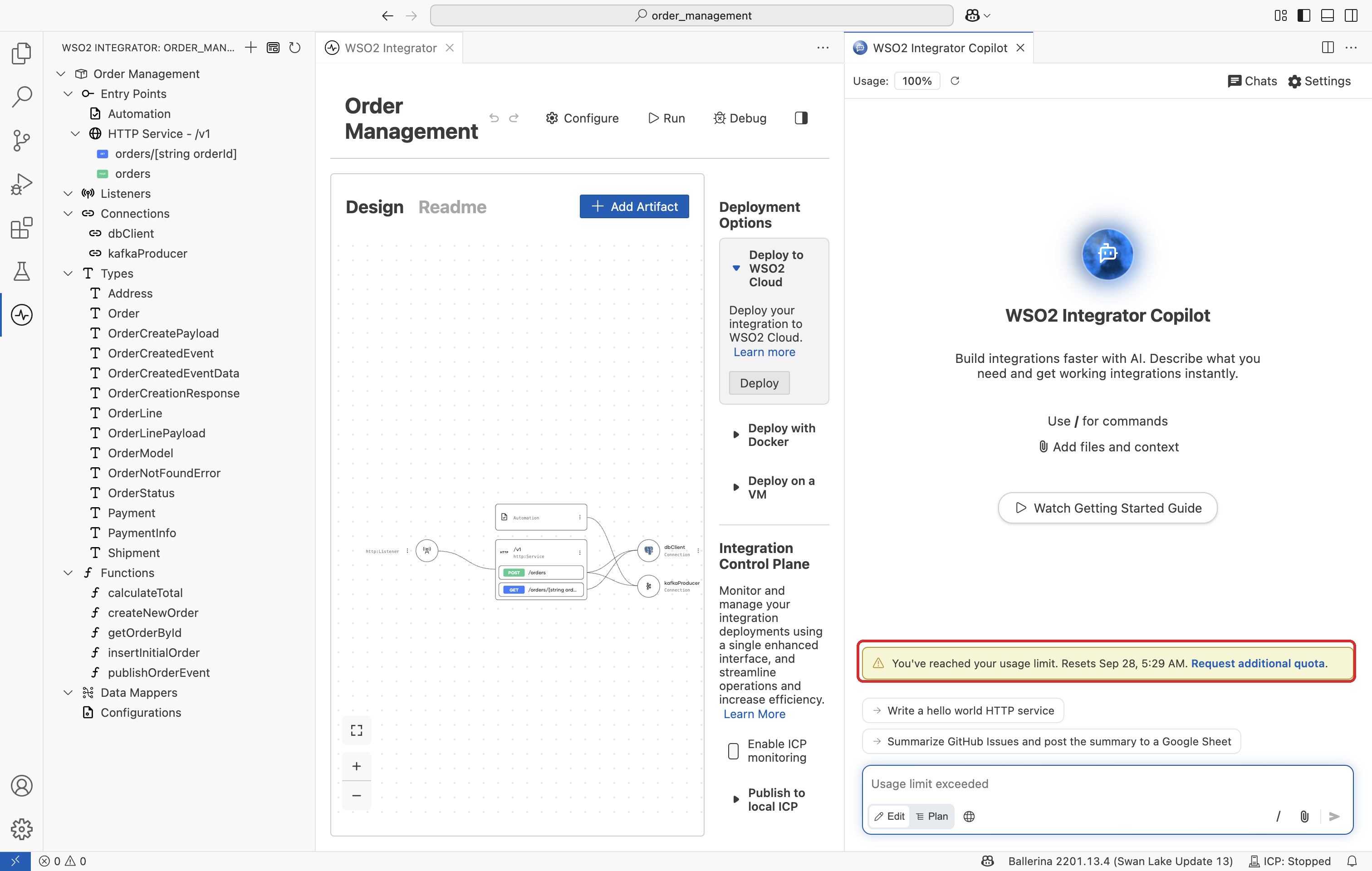1372x871 pixels.
Task: Toggle the bottom panel layout
Action: [x=1328, y=15]
